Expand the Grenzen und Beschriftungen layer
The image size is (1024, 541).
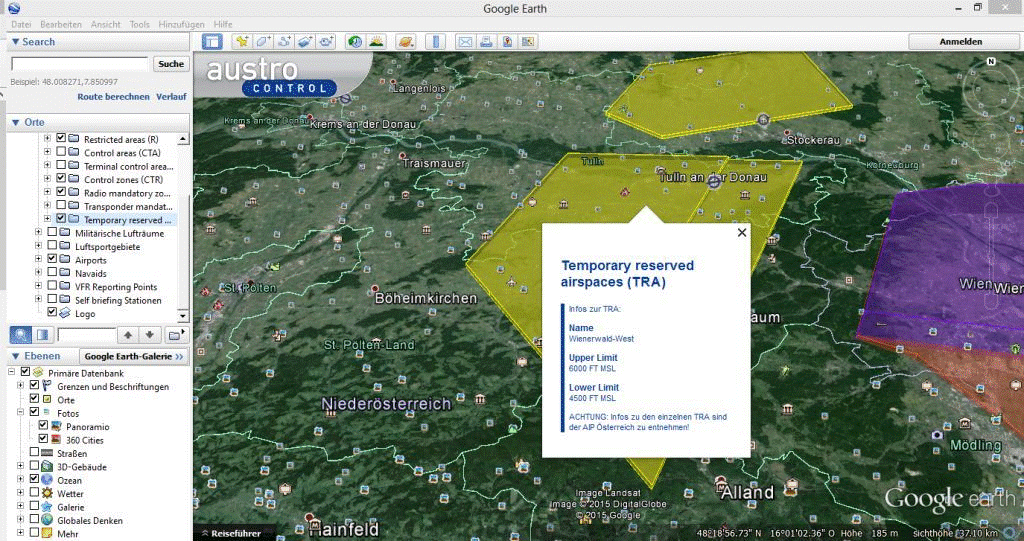click(x=20, y=386)
